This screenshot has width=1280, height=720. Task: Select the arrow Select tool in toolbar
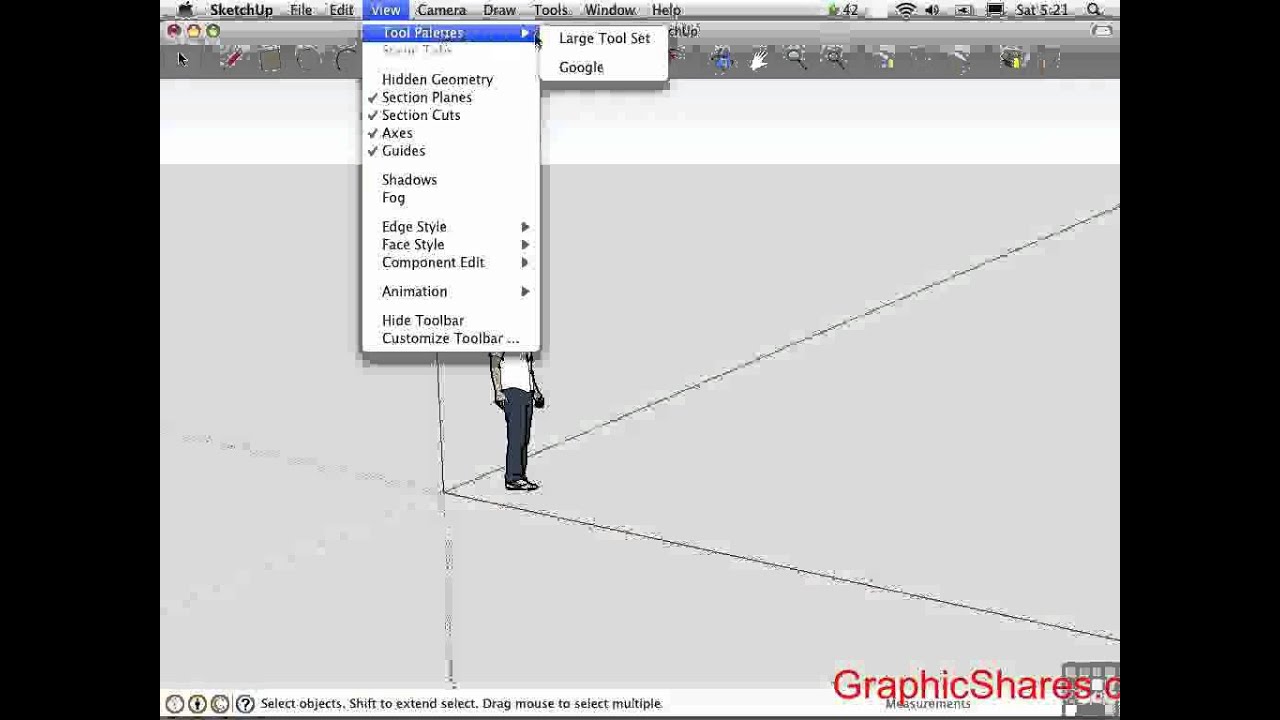click(182, 59)
